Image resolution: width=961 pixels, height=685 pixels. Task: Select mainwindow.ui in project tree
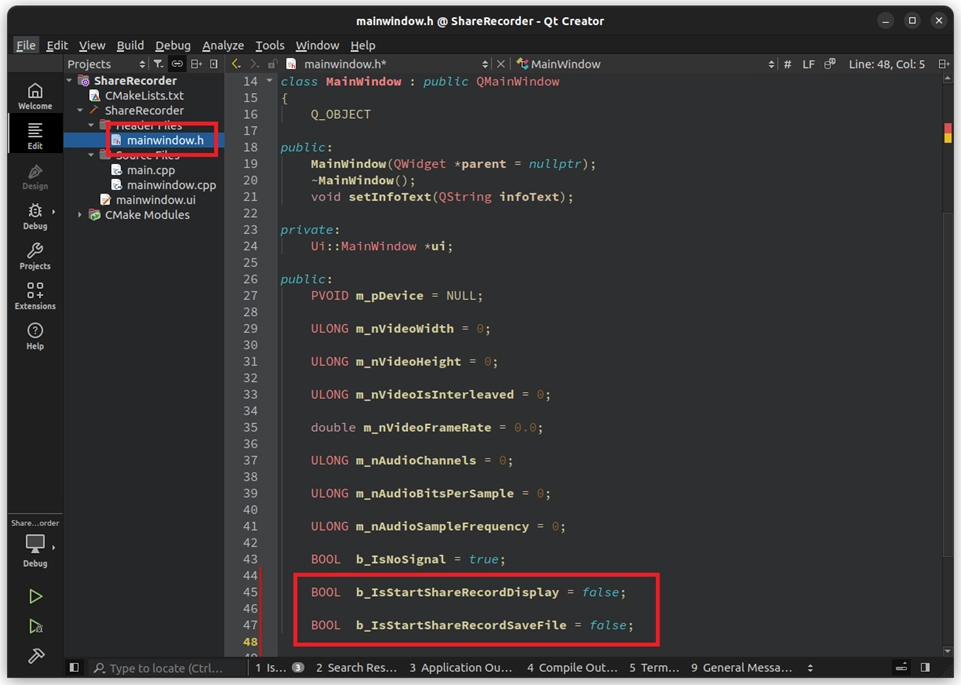pyautogui.click(x=156, y=200)
